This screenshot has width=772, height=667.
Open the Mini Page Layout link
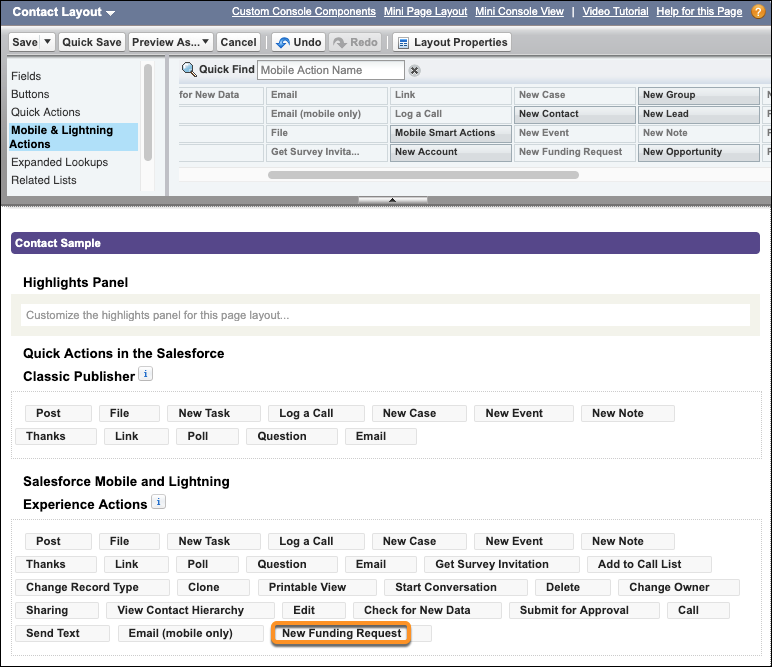pyautogui.click(x=425, y=12)
